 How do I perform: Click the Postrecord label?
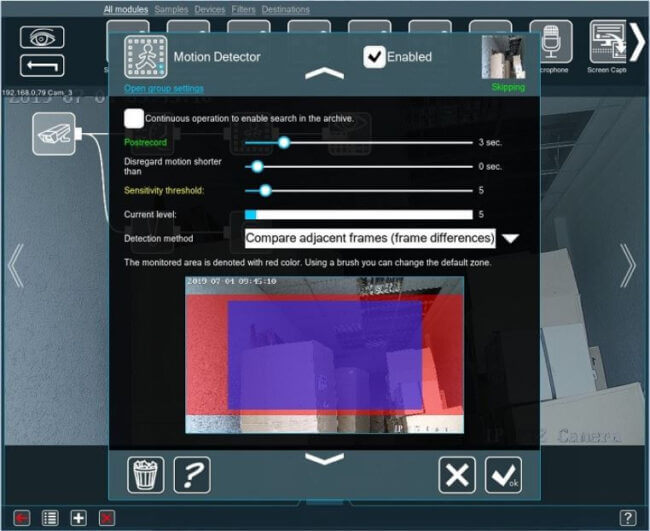pos(146,142)
